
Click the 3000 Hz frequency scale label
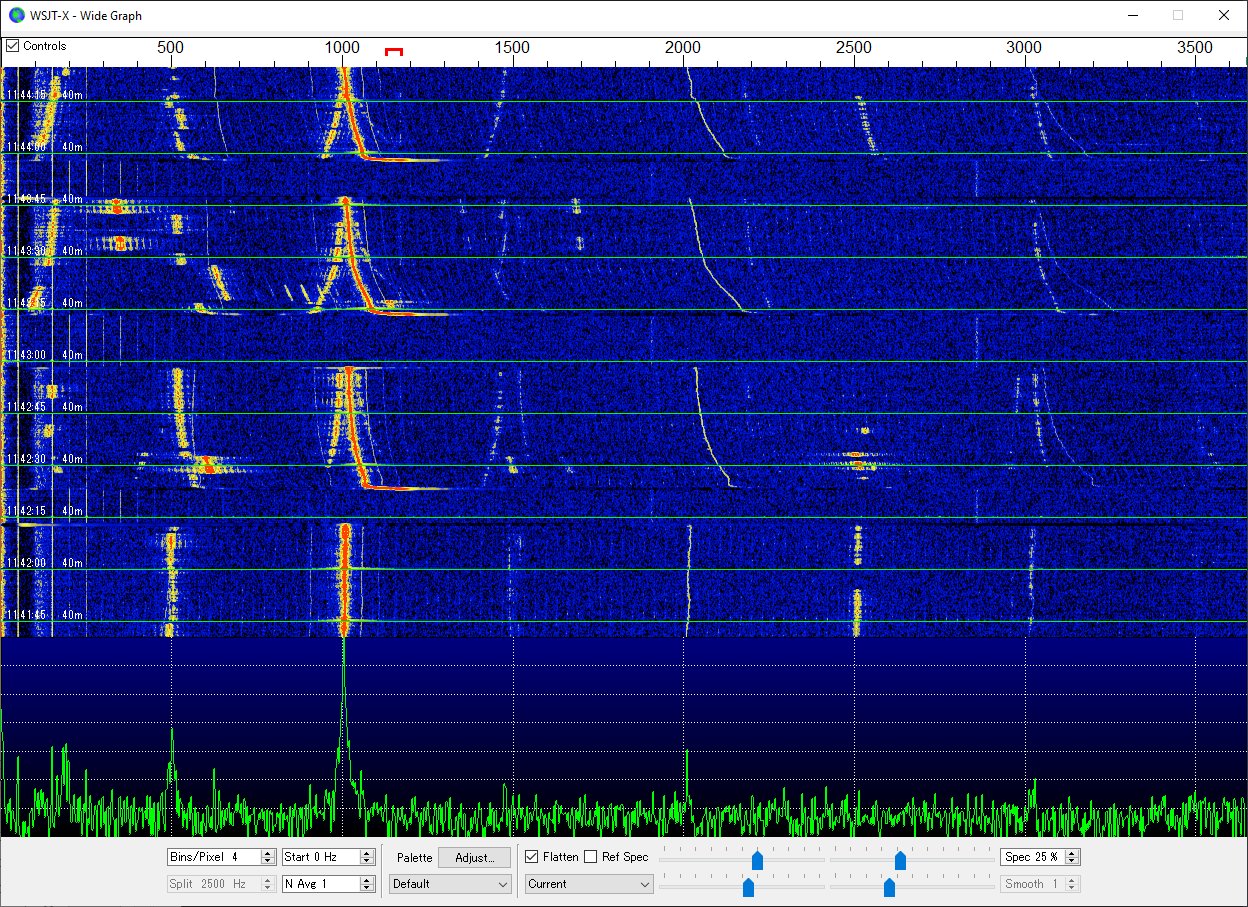(x=1024, y=47)
